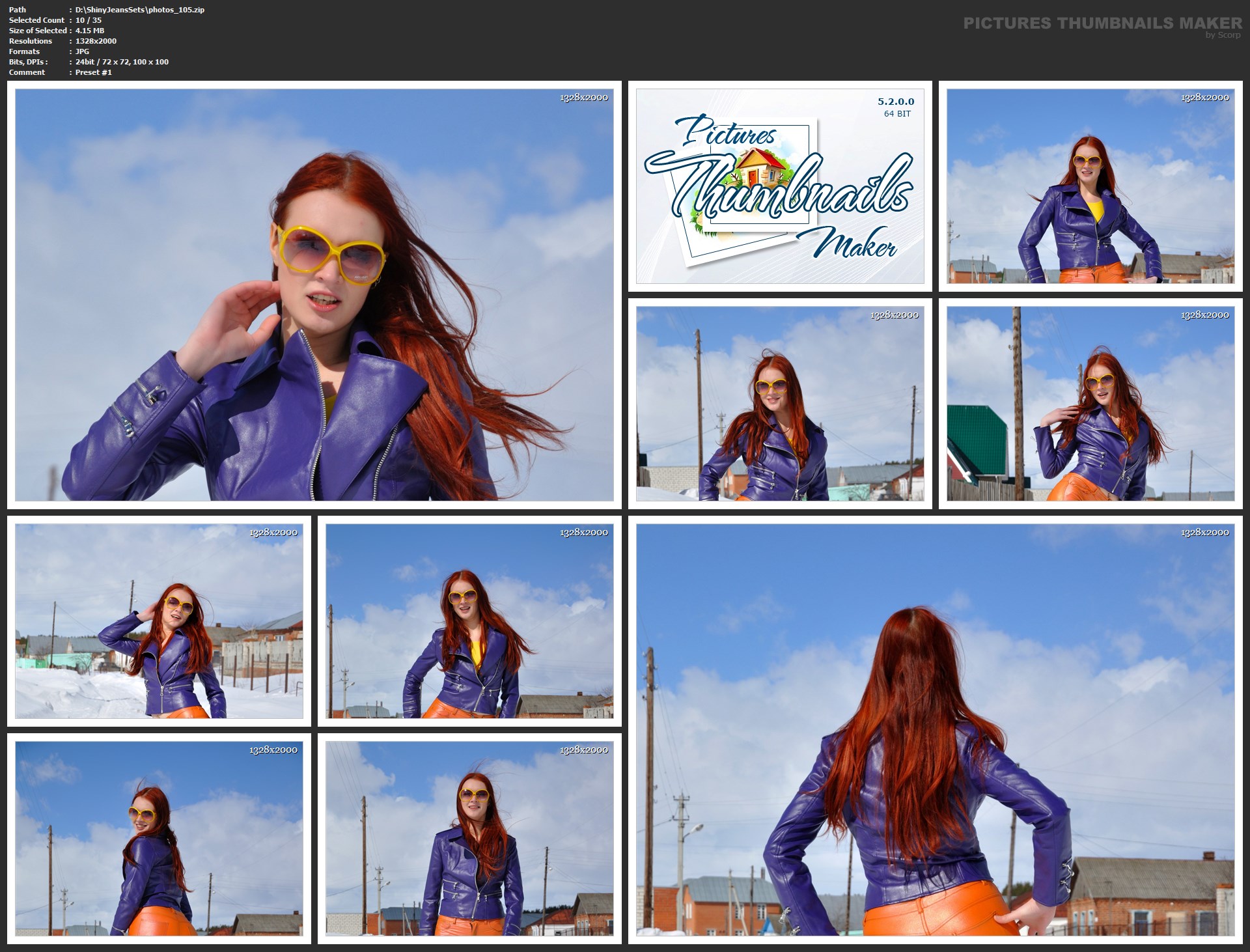Open the thumbnail directly below the logo tile
Image resolution: width=1250 pixels, height=952 pixels.
[780, 404]
